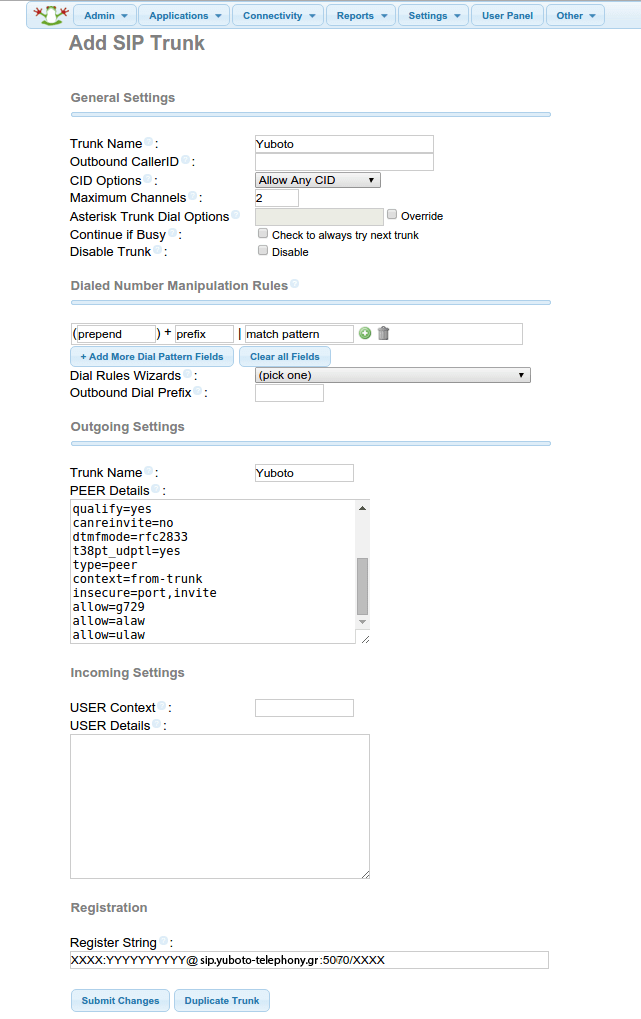Click PEER Details scrollbar down arrow
This screenshot has height=1019, width=641.
(363, 622)
